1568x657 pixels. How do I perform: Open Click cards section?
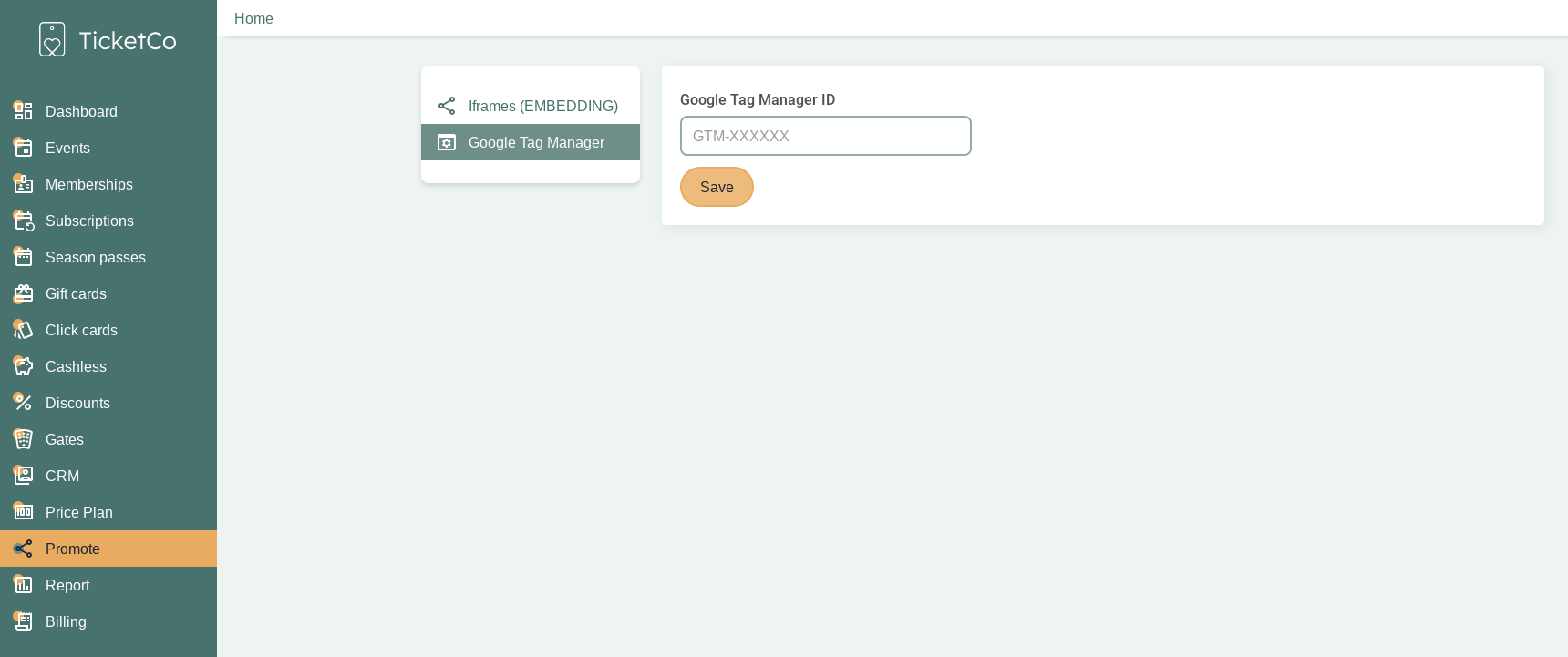(108, 330)
